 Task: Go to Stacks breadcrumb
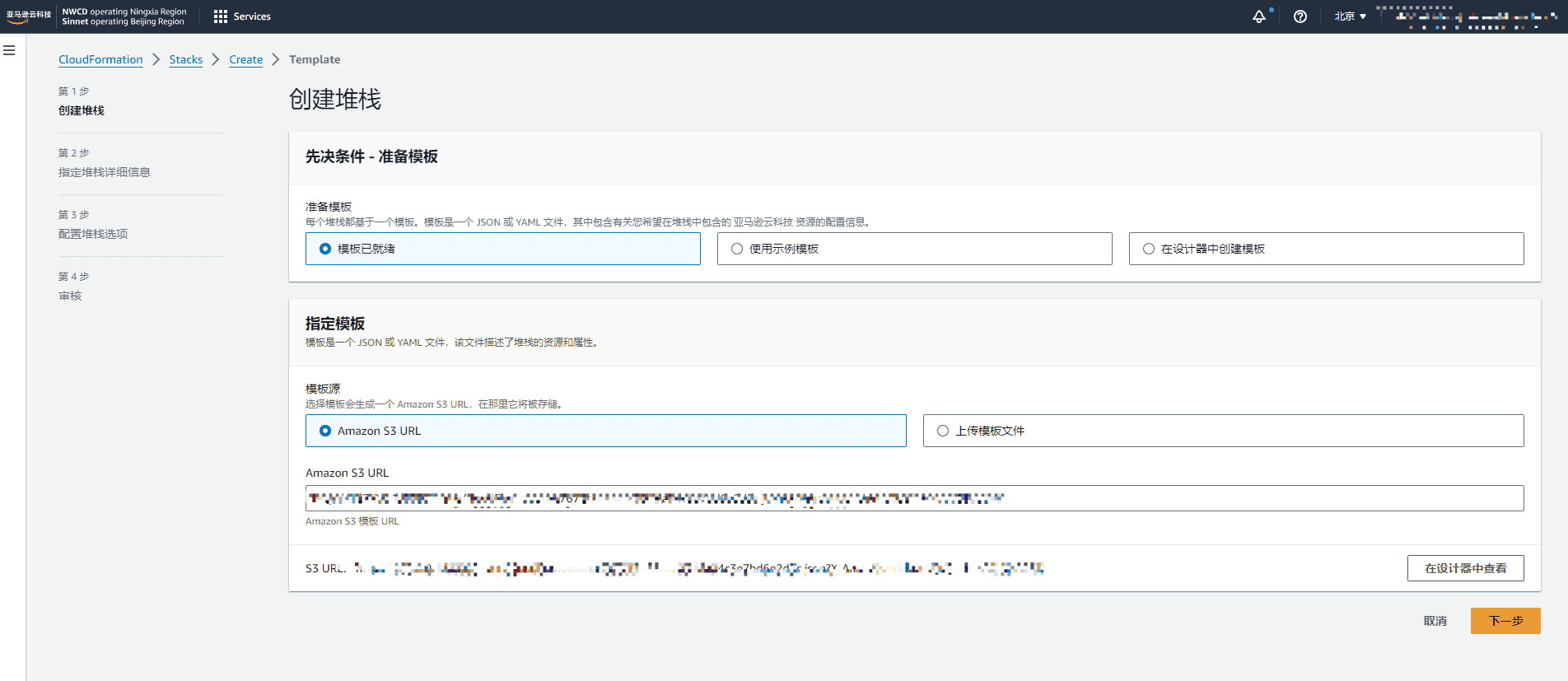[x=186, y=59]
